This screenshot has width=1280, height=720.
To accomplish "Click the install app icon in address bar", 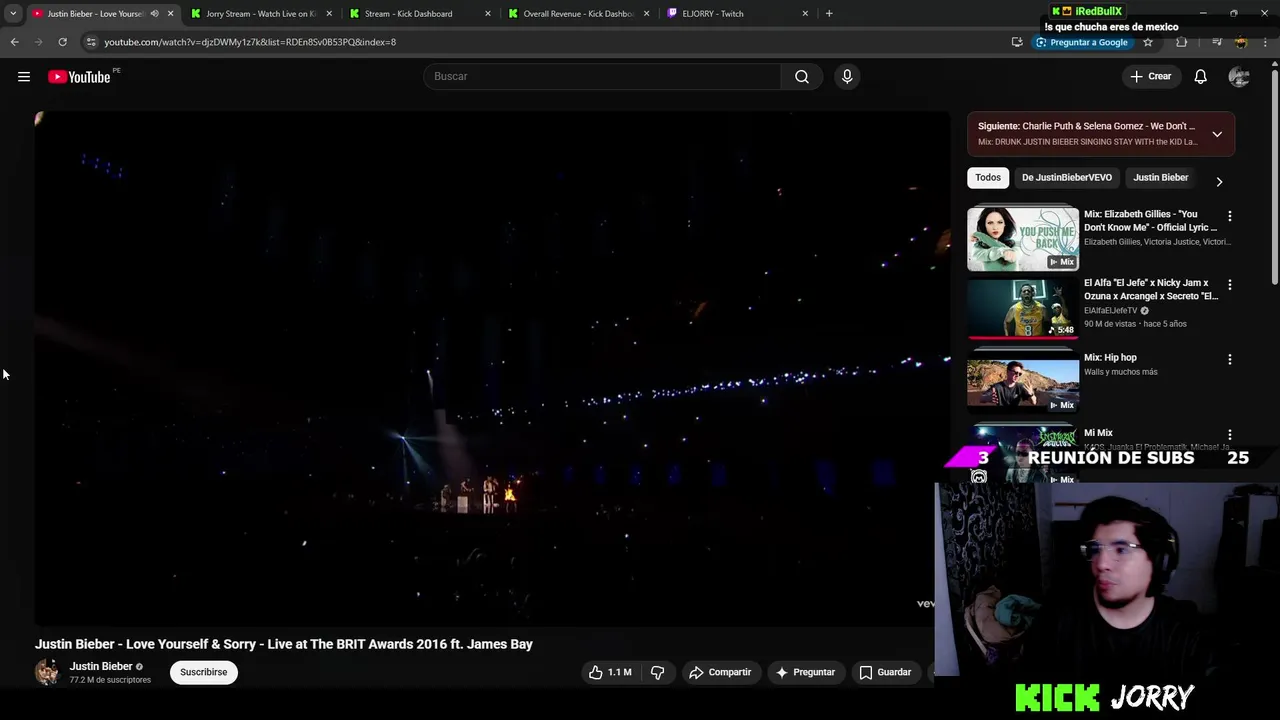I will coord(1017,42).
